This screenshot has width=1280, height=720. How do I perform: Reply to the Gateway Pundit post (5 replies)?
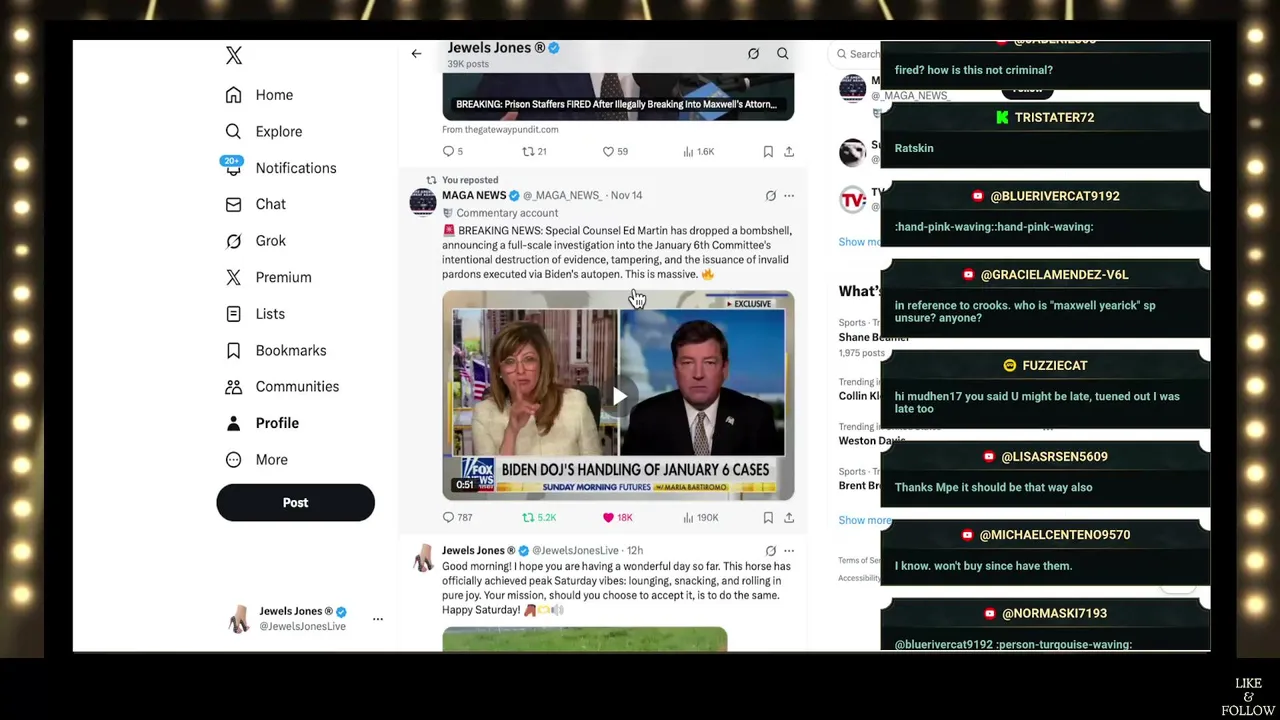pyautogui.click(x=453, y=152)
